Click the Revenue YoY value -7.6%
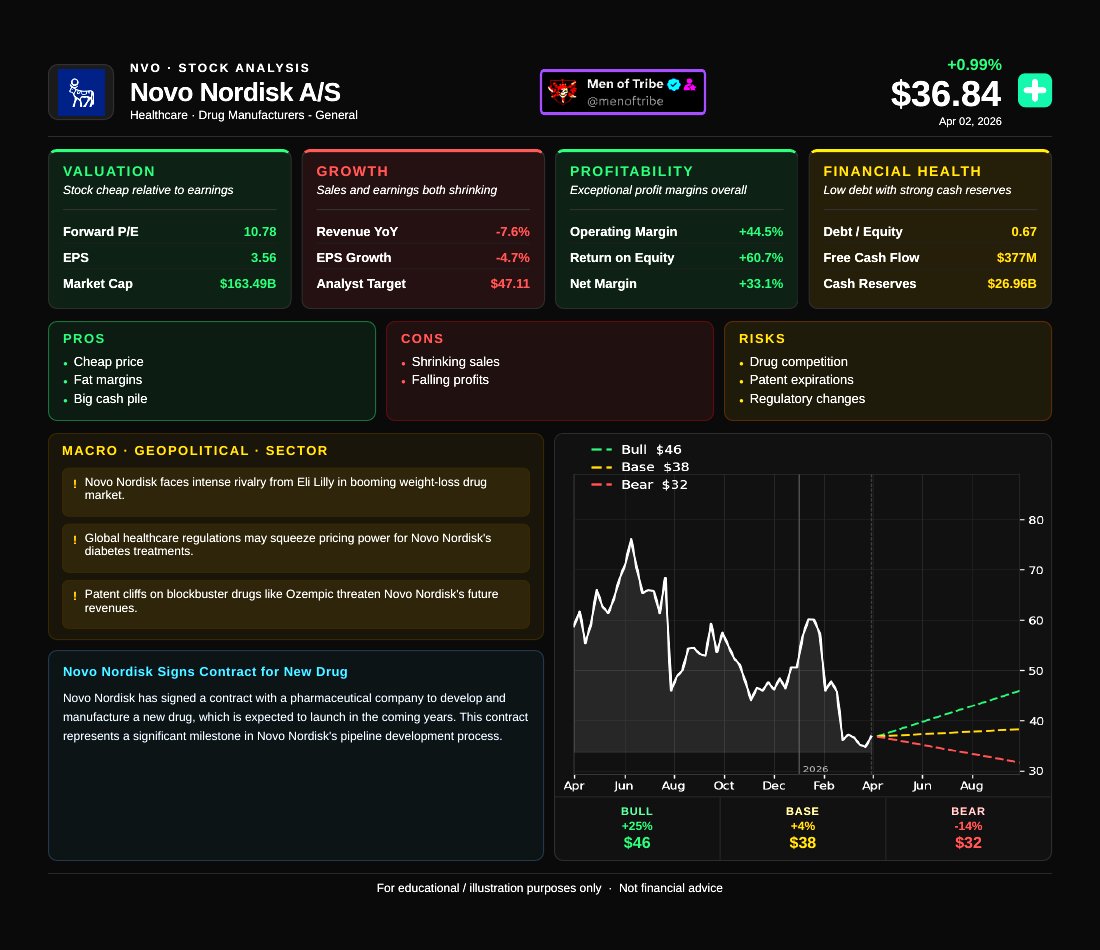 [x=513, y=232]
